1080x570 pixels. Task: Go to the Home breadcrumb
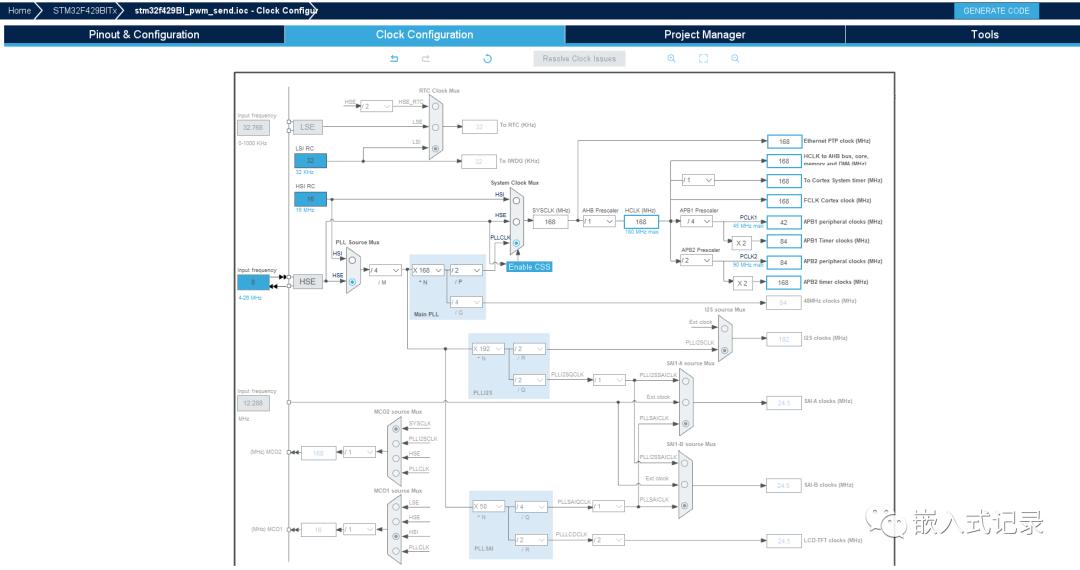(19, 10)
